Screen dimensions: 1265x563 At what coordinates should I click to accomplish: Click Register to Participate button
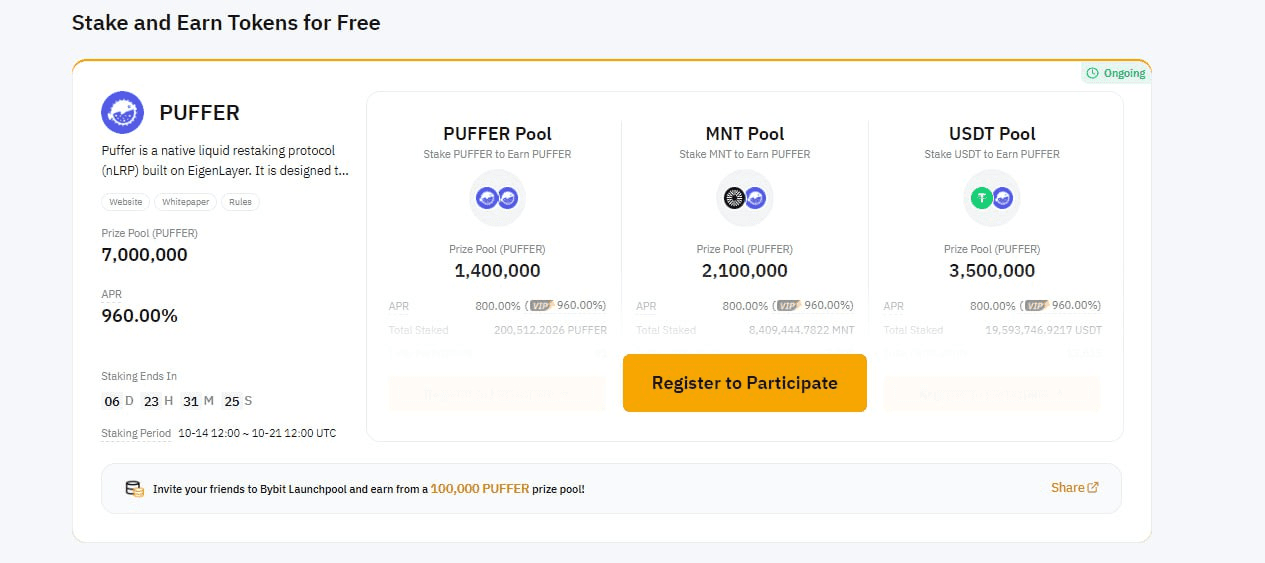745,383
